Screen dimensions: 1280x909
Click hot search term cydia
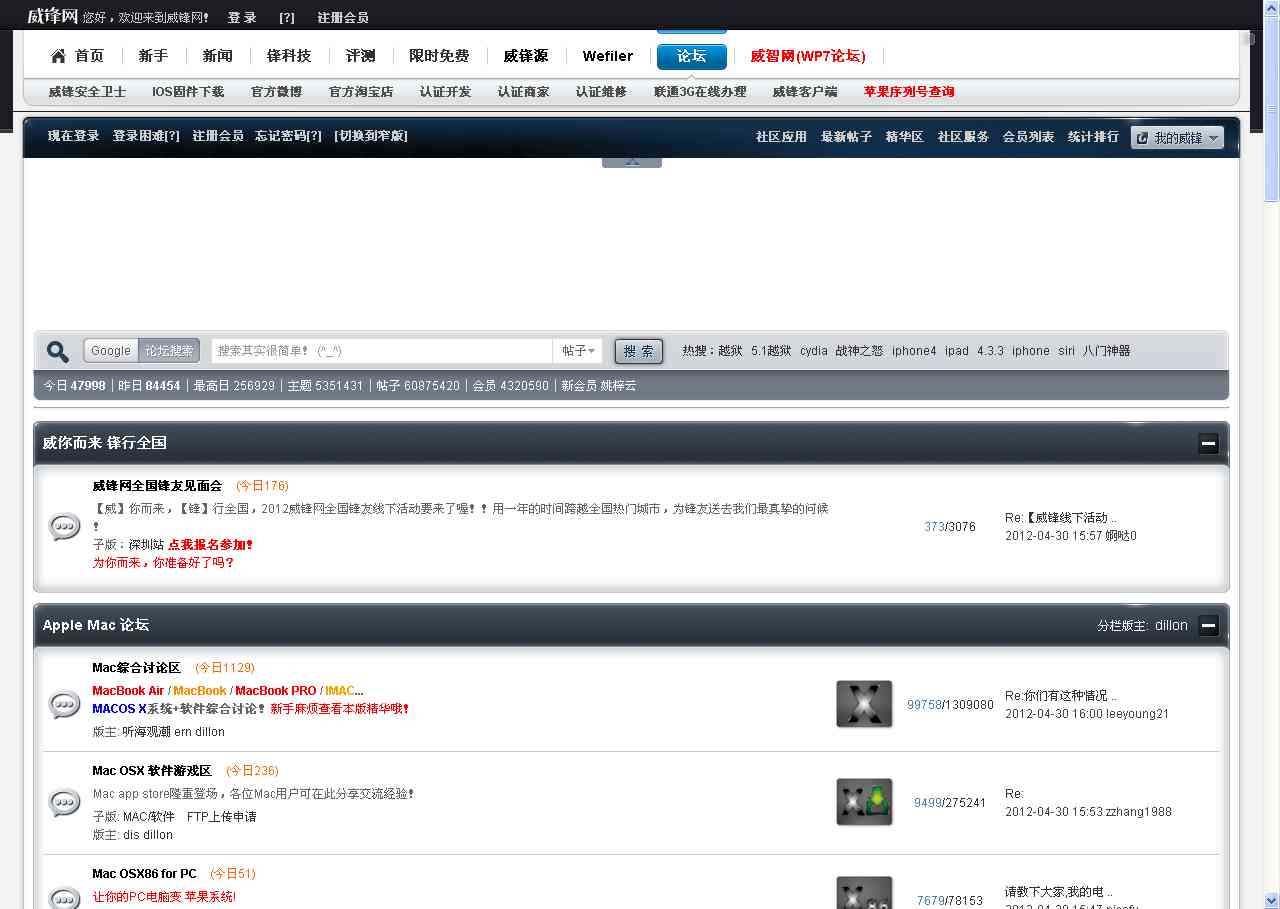(814, 351)
